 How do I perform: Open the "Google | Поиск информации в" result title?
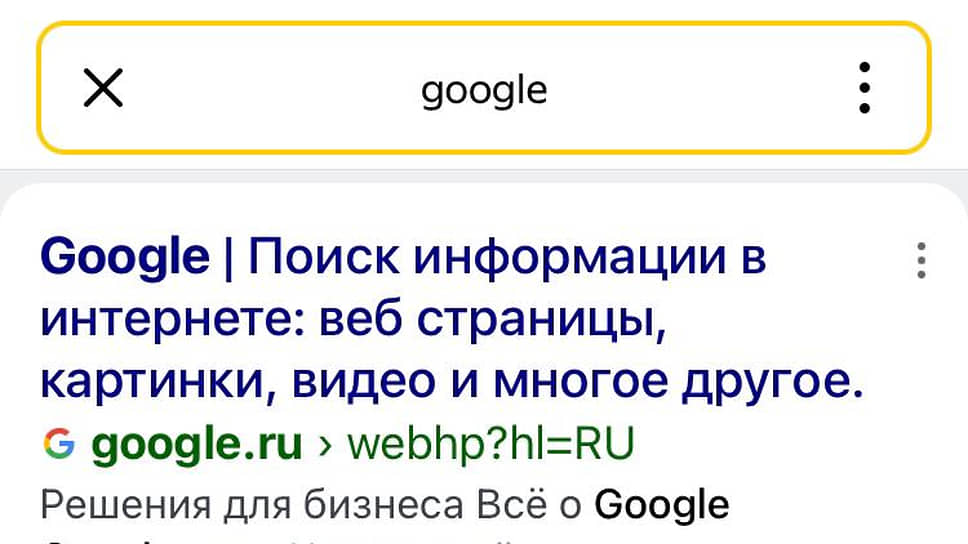pos(402,259)
